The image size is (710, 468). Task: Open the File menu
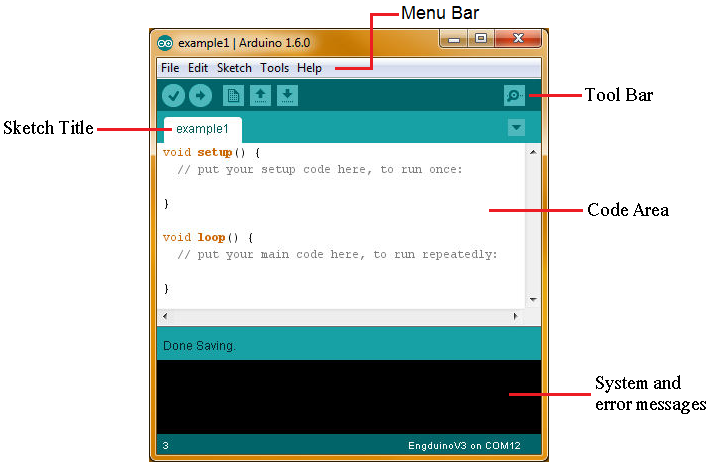point(170,68)
